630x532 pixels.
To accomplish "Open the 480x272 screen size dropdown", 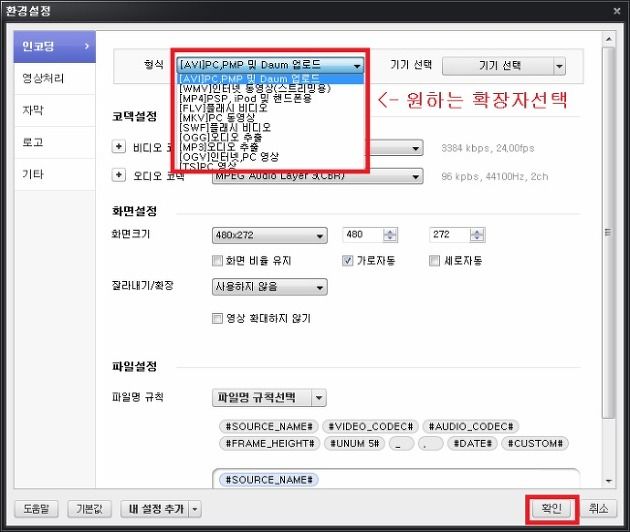I will (x=270, y=235).
